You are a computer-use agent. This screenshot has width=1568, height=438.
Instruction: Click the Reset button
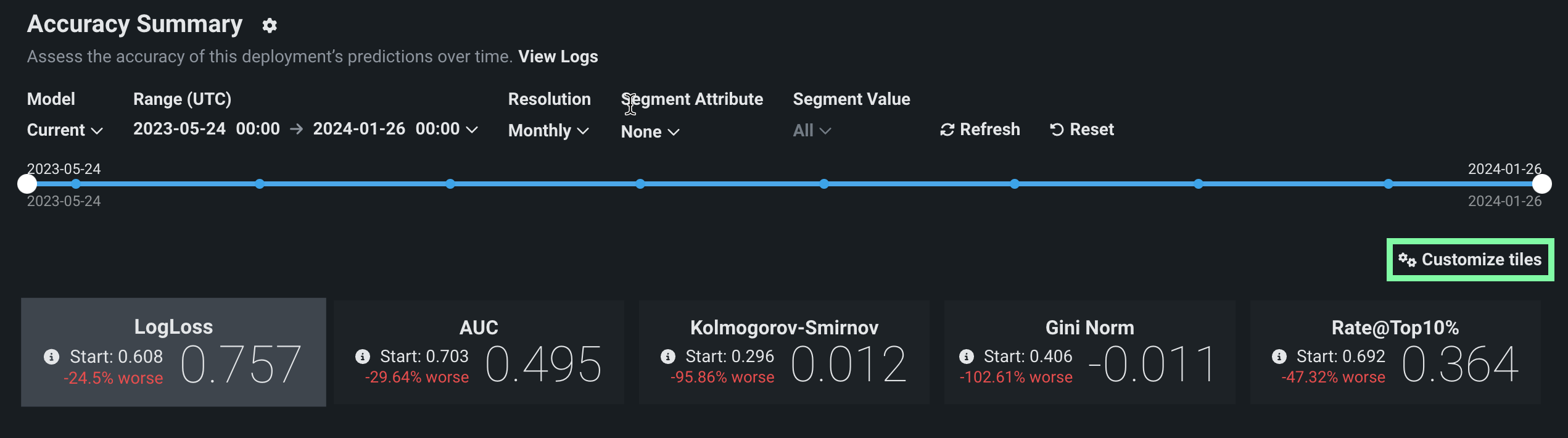click(1082, 130)
